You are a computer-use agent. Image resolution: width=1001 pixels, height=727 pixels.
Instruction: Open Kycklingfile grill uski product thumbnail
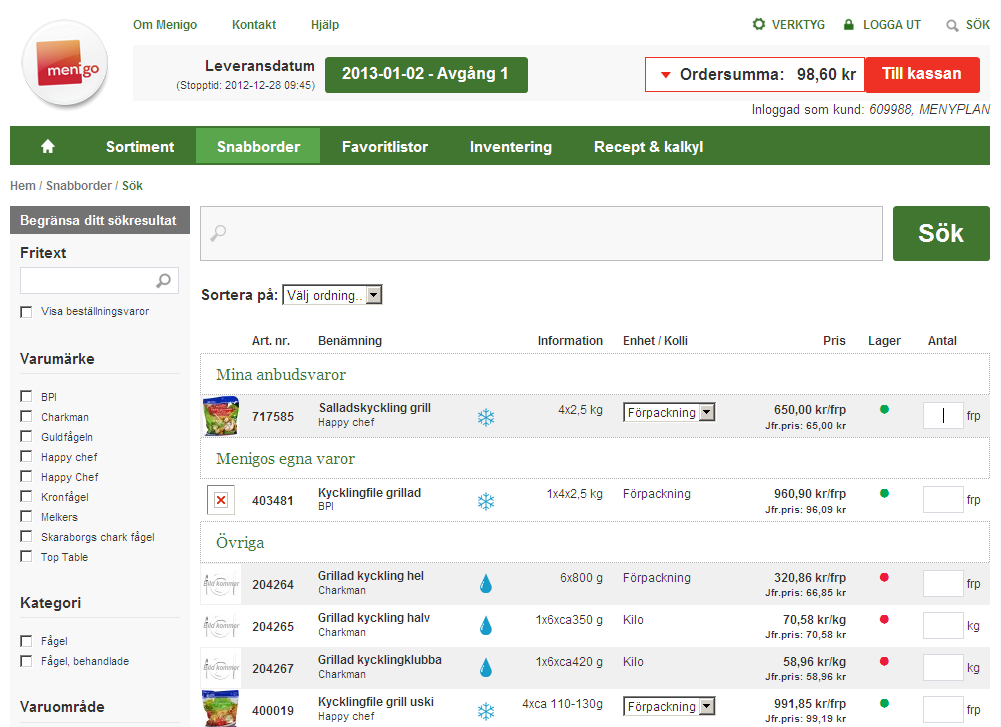pyautogui.click(x=221, y=708)
